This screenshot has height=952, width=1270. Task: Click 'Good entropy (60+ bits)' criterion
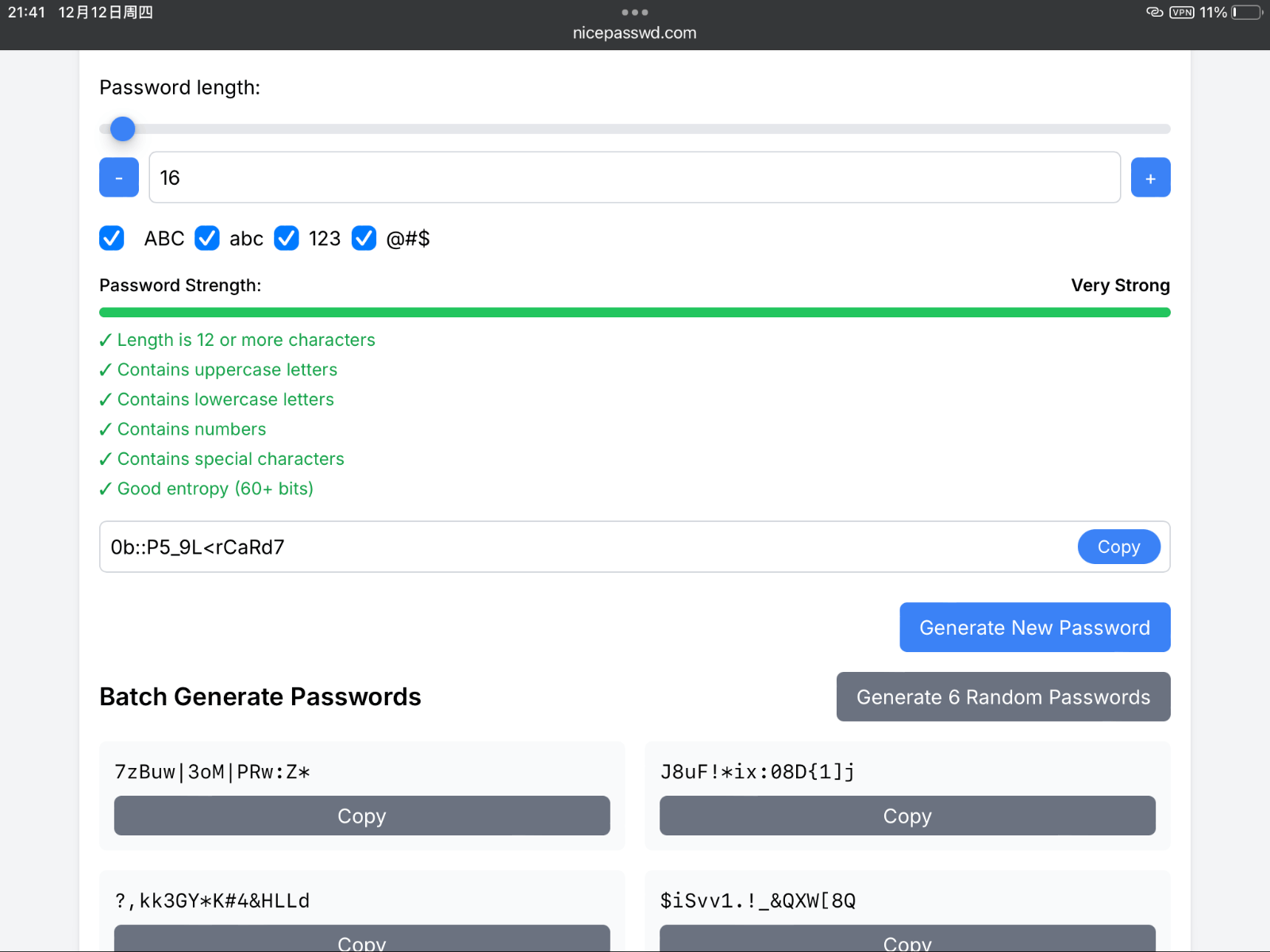(x=215, y=489)
